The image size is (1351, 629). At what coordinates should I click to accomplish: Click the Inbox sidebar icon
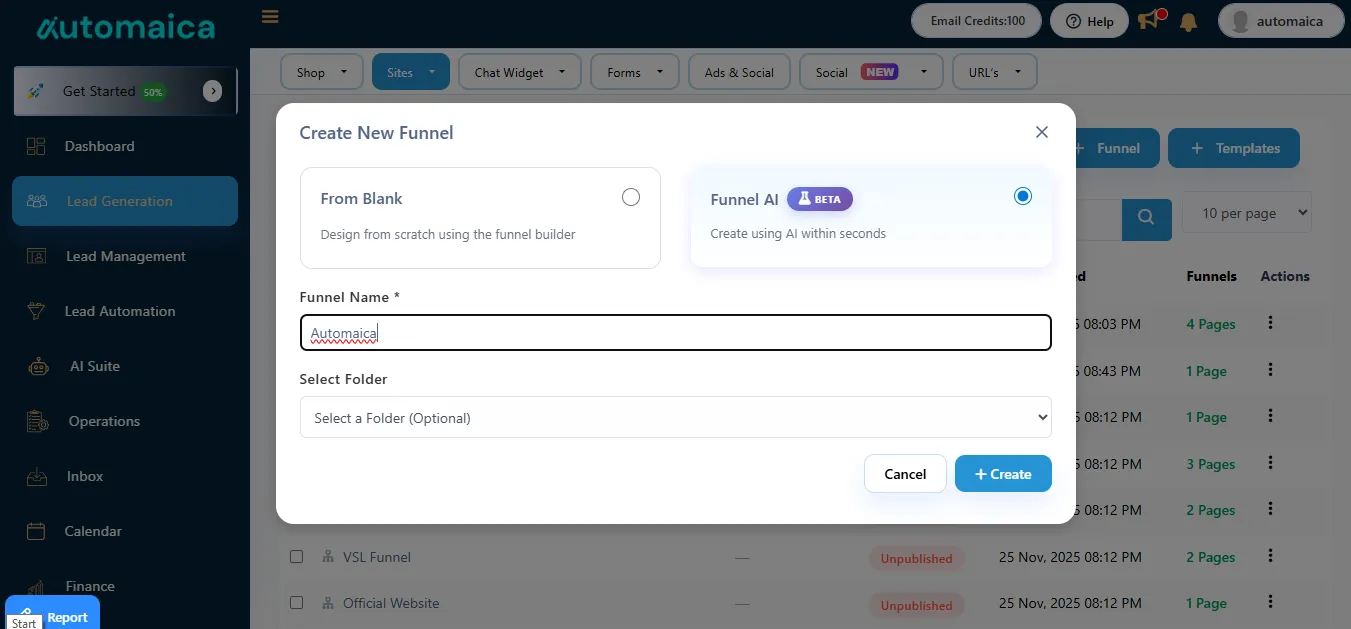[x=36, y=476]
